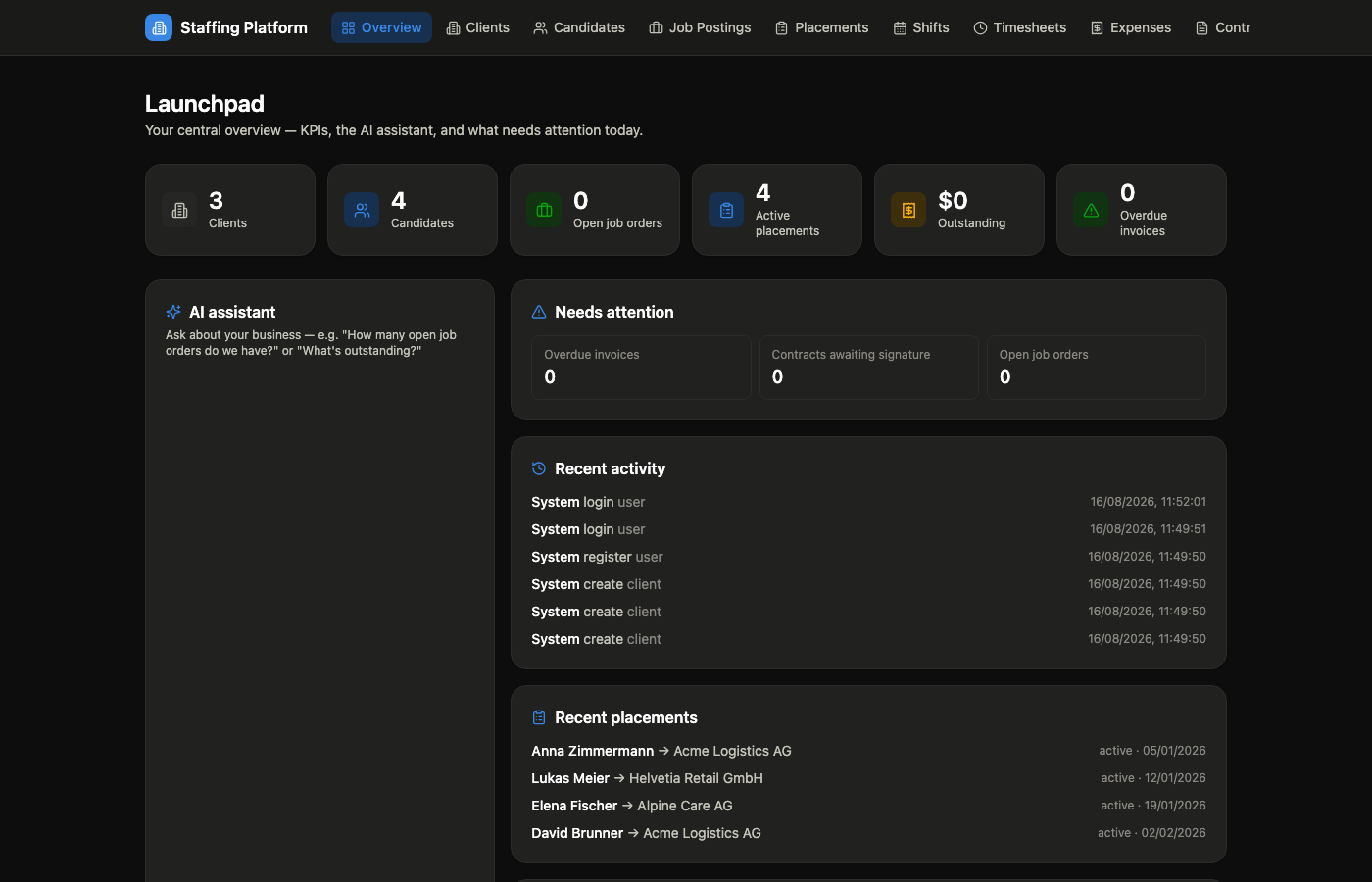Click the AI assistant sparkle icon

click(x=173, y=312)
